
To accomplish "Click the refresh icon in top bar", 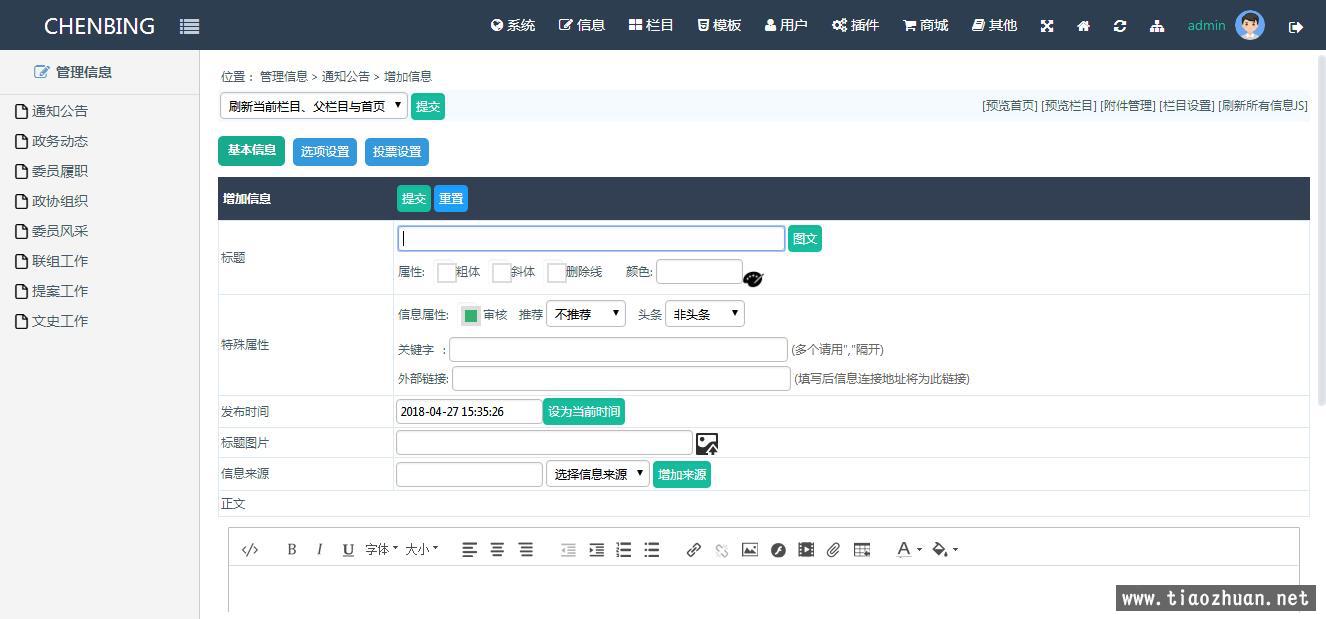I will [1120, 26].
